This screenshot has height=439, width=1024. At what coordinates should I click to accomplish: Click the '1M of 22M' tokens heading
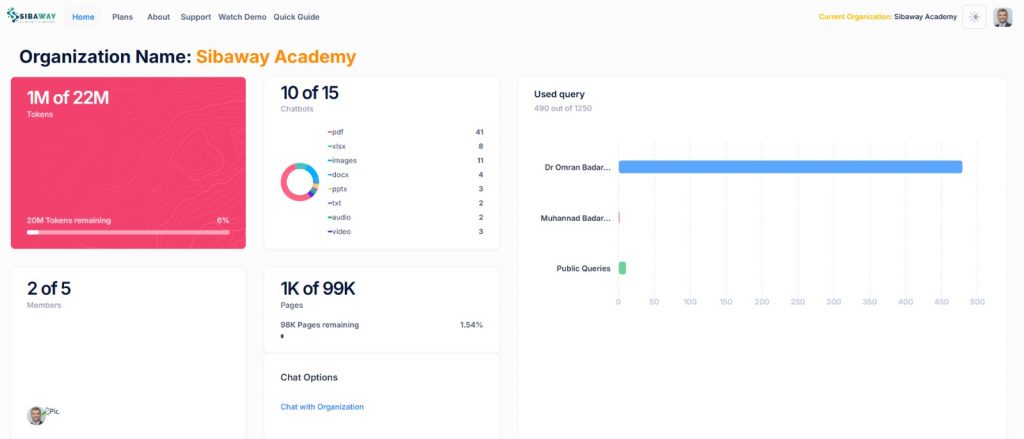pos(68,98)
